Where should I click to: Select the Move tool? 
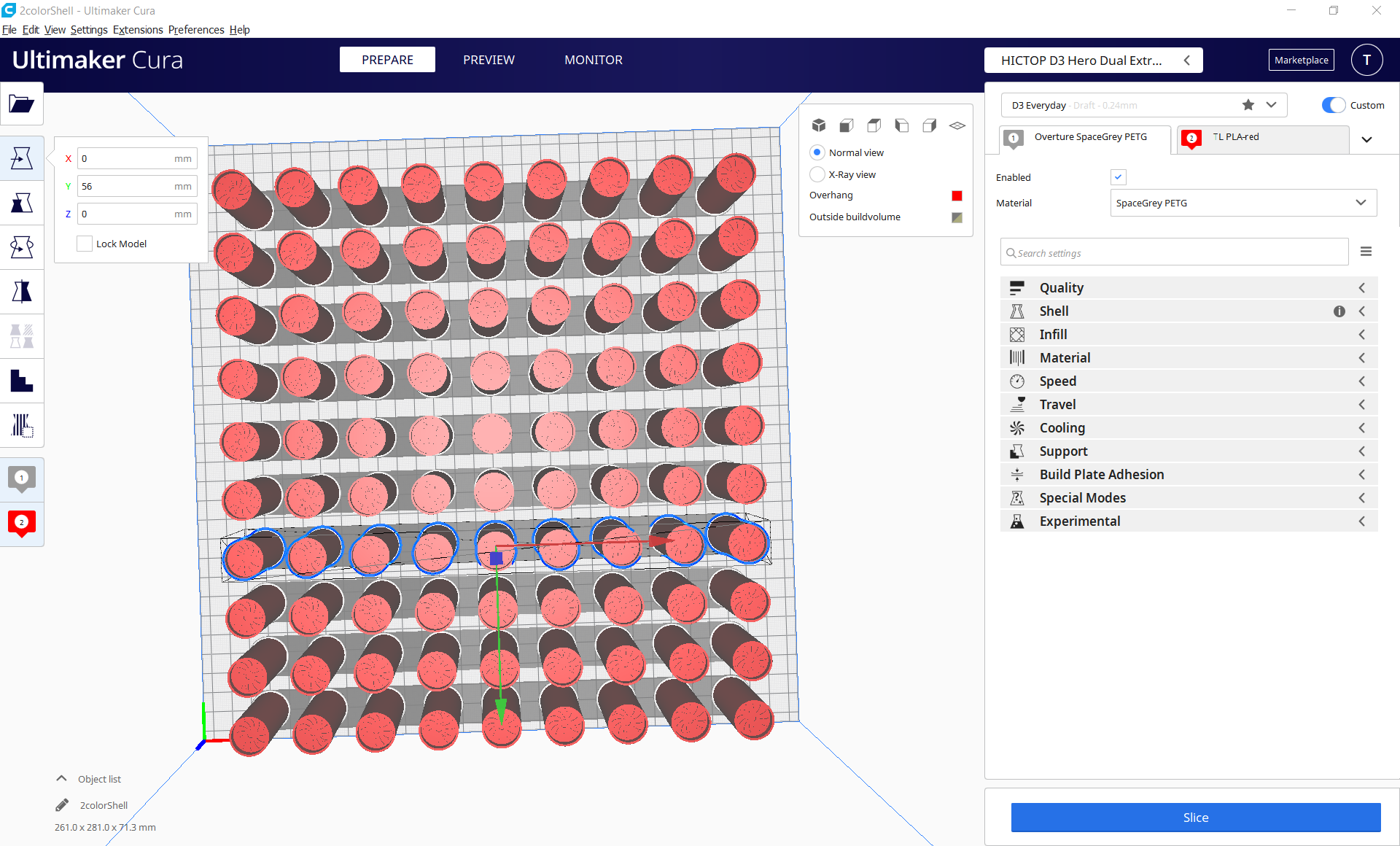click(x=22, y=158)
